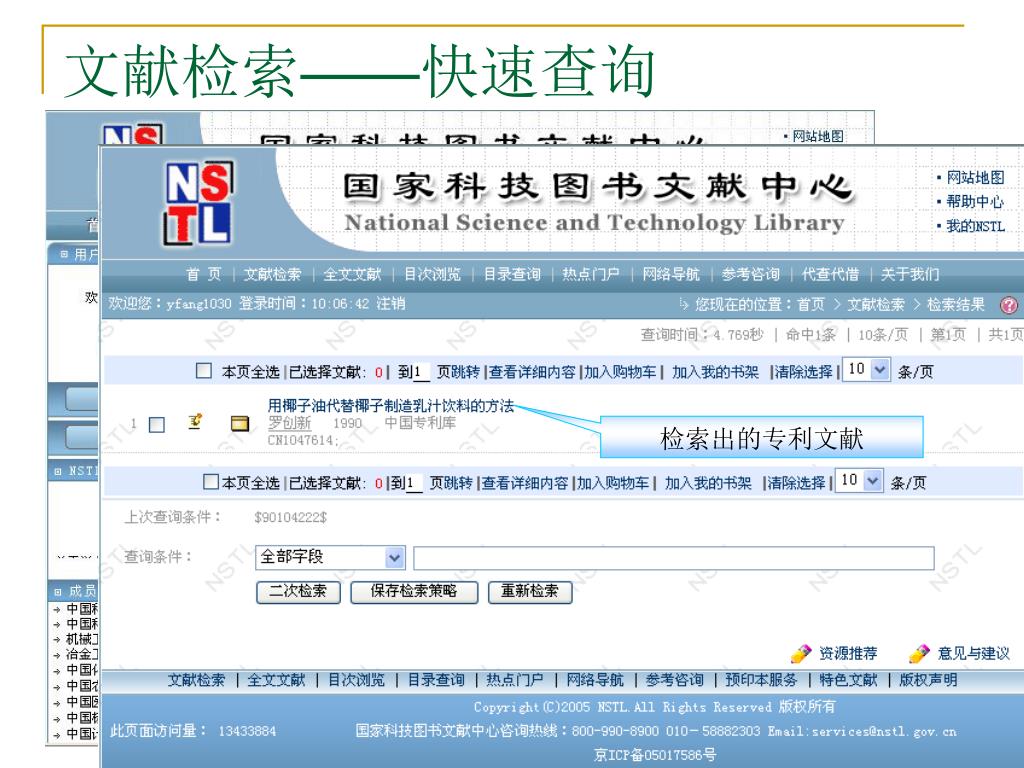
Task: Click the 保存检索策略 button
Action: click(414, 592)
